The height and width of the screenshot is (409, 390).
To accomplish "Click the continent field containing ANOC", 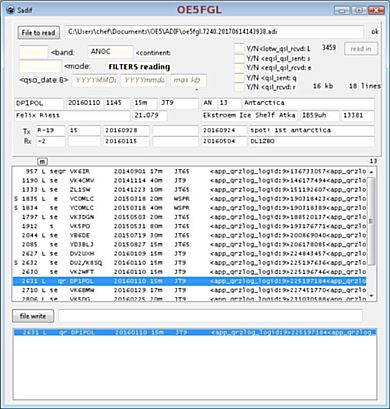I will (x=111, y=52).
